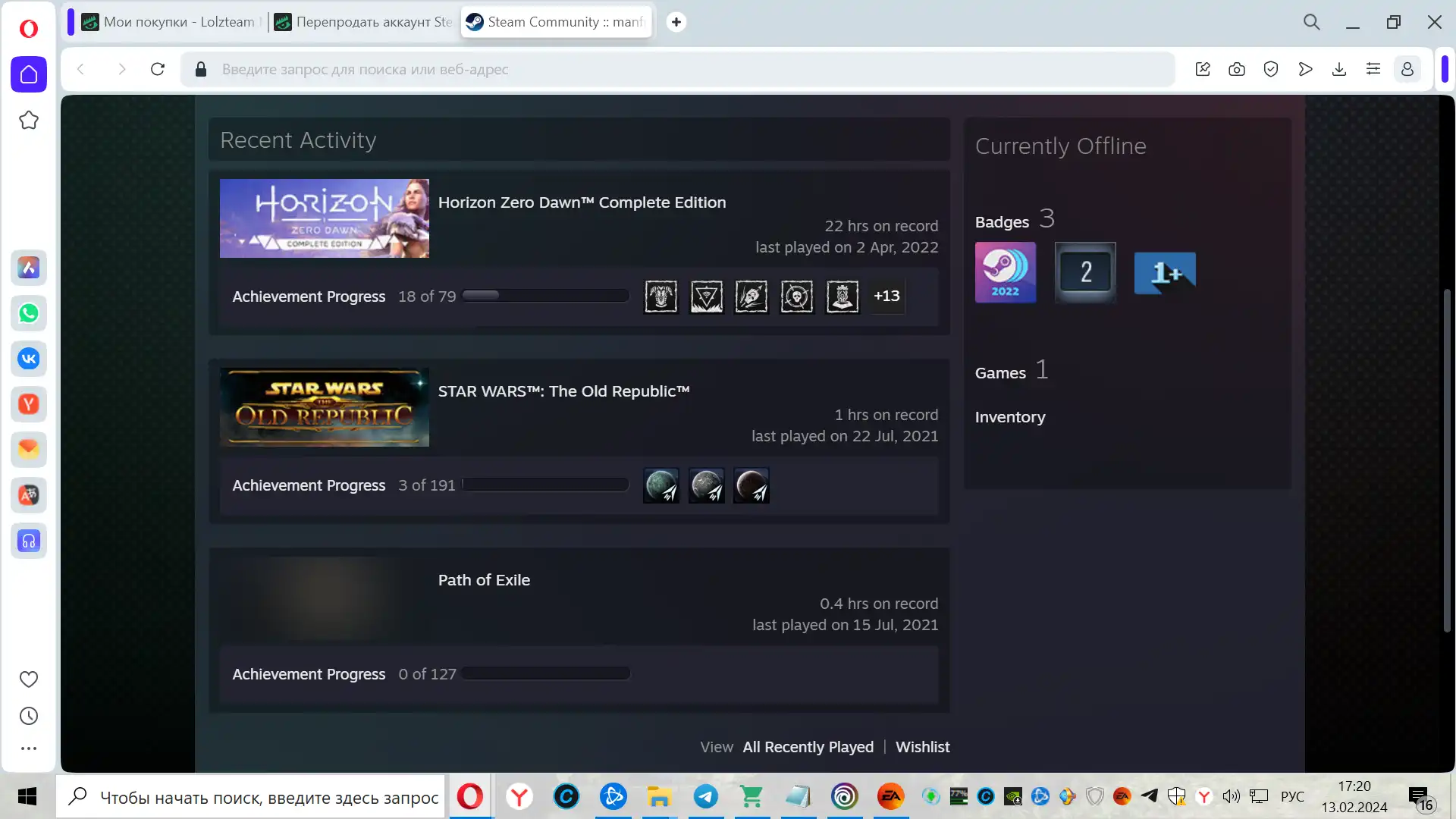Open the profile account icon

[x=1407, y=69]
